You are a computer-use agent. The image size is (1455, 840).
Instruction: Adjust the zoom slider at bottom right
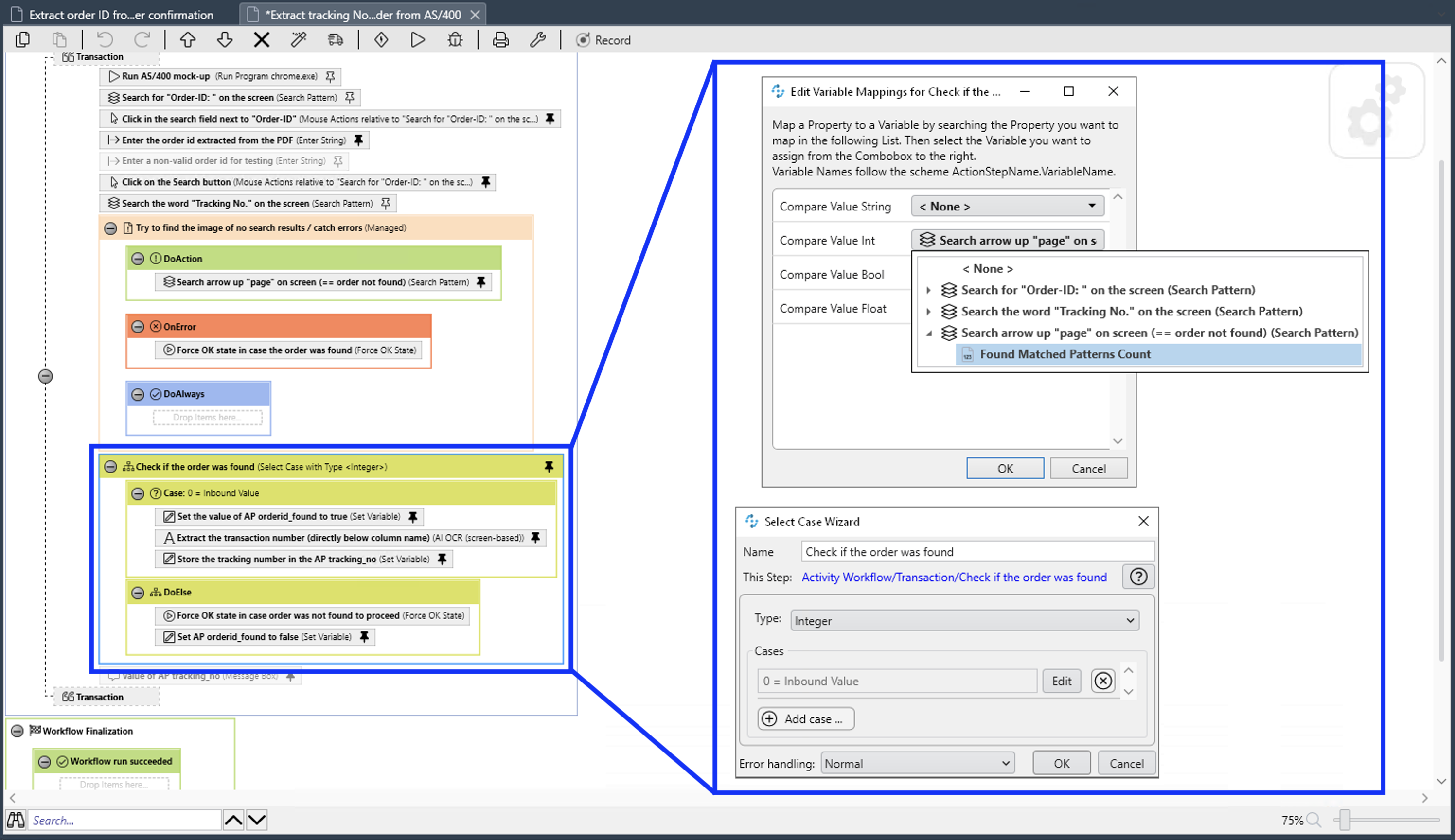pyautogui.click(x=1345, y=819)
